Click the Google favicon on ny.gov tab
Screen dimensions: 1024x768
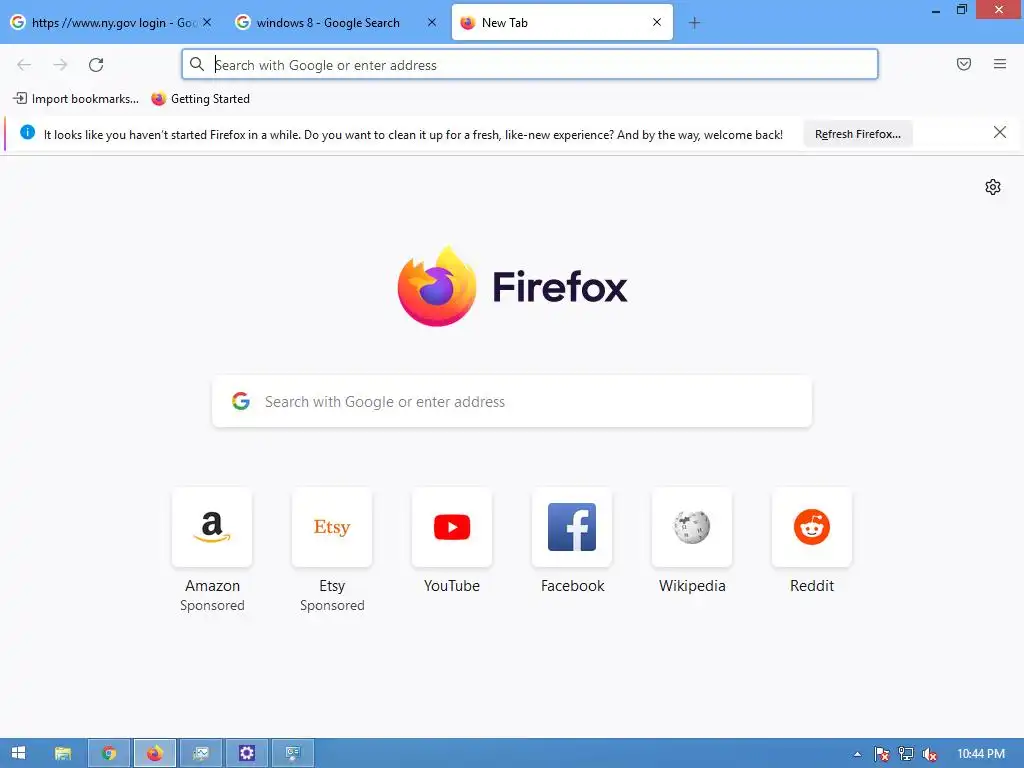[18, 22]
